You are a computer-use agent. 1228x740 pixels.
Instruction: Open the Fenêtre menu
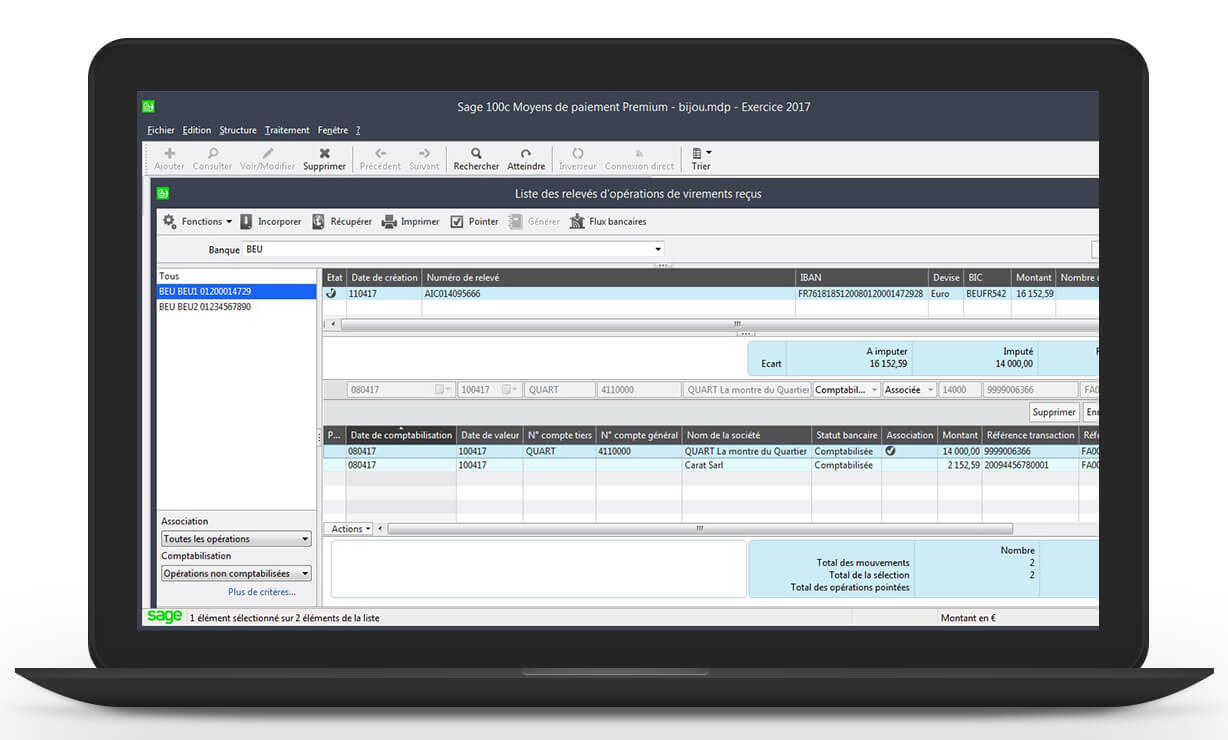coord(333,130)
